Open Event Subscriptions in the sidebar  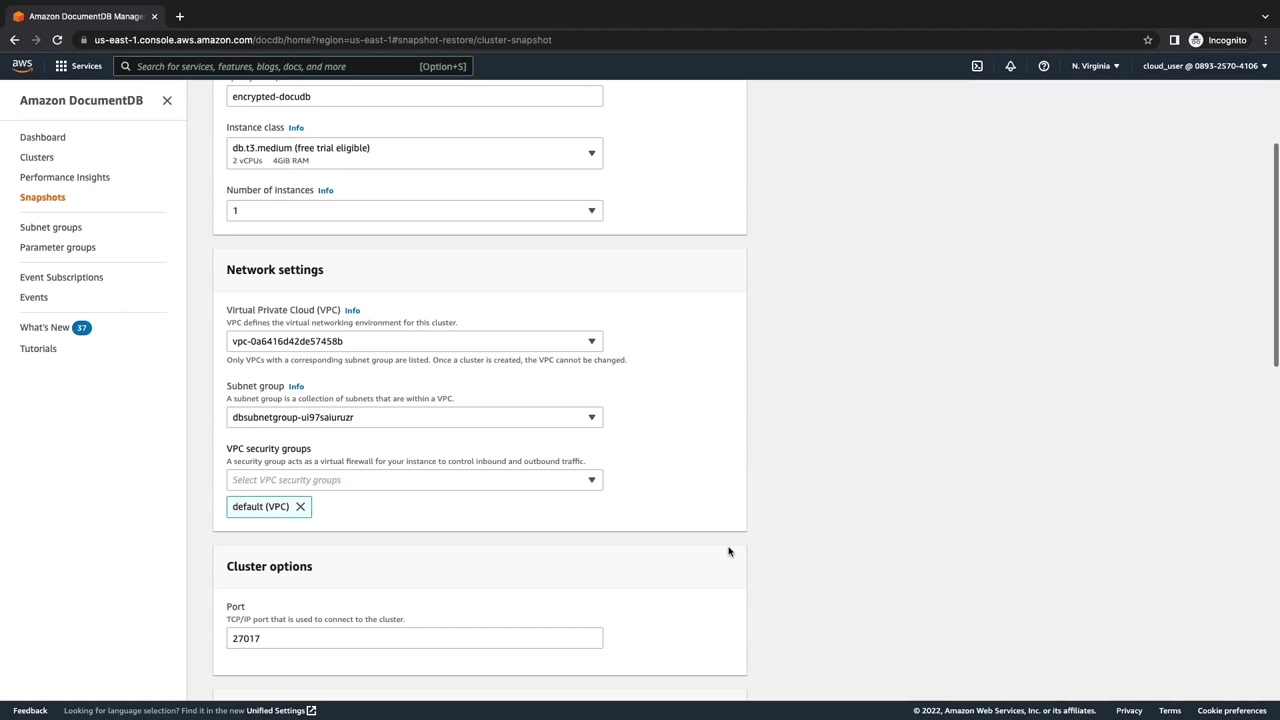pyautogui.click(x=62, y=277)
